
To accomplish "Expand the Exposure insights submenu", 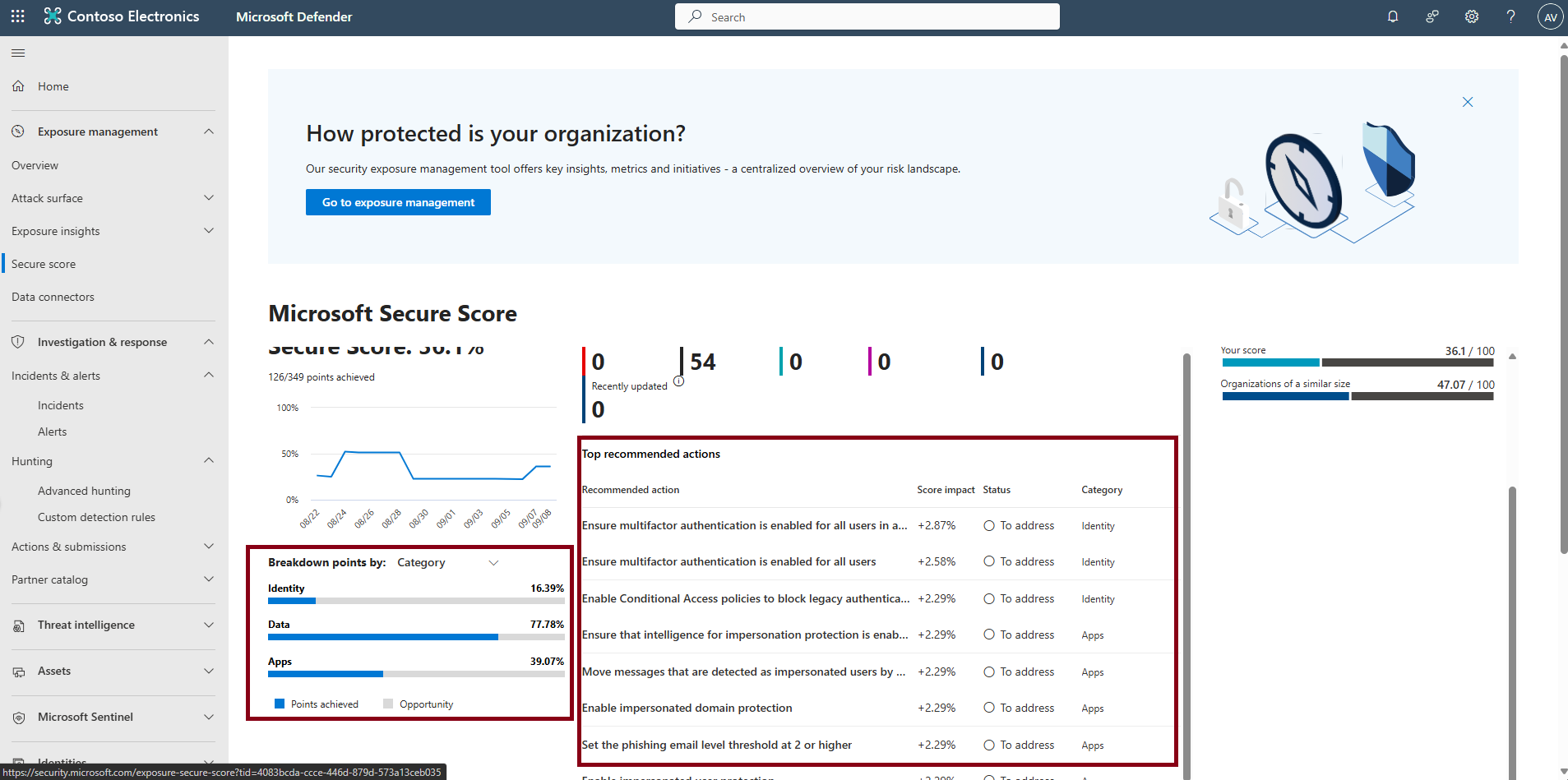I will tap(209, 231).
